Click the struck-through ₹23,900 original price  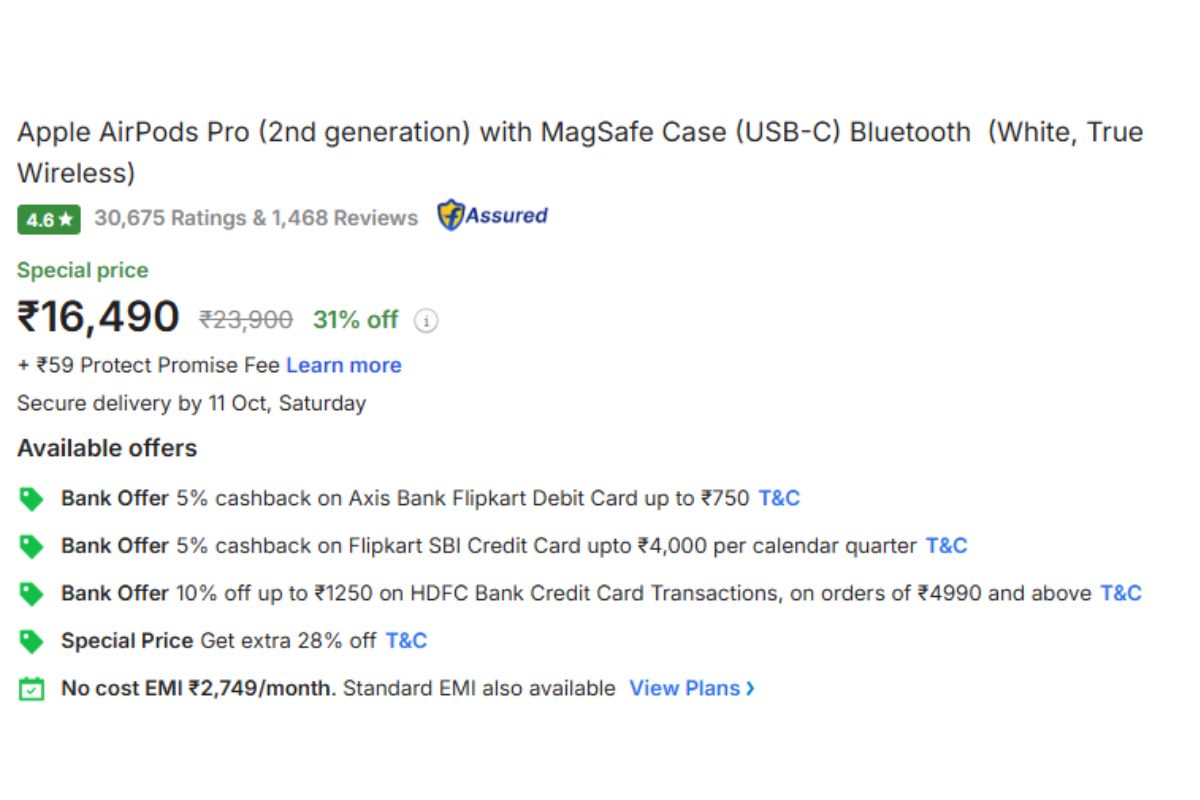click(x=246, y=320)
